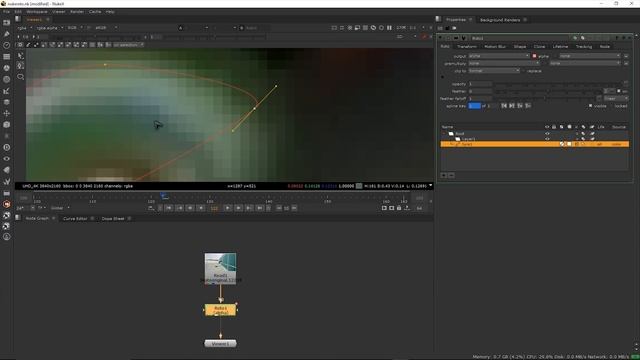The width and height of the screenshot is (640, 360).
Task: Open the clip to format dropdown
Action: 494,71
